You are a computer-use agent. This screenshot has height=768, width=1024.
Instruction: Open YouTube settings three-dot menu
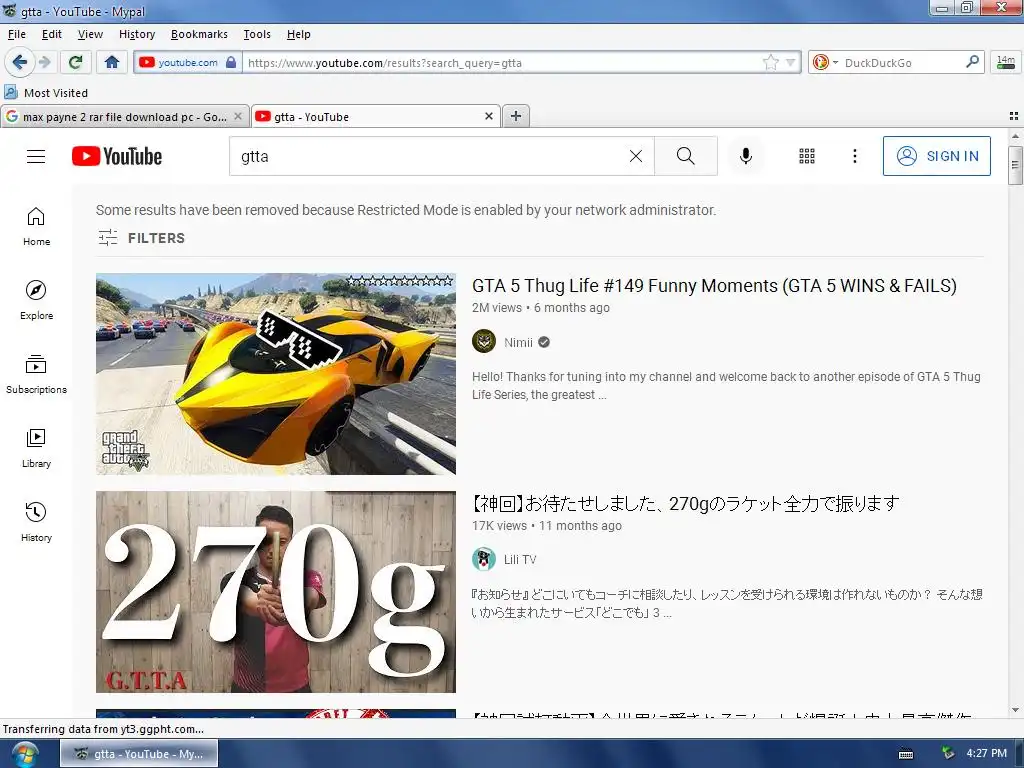point(854,156)
